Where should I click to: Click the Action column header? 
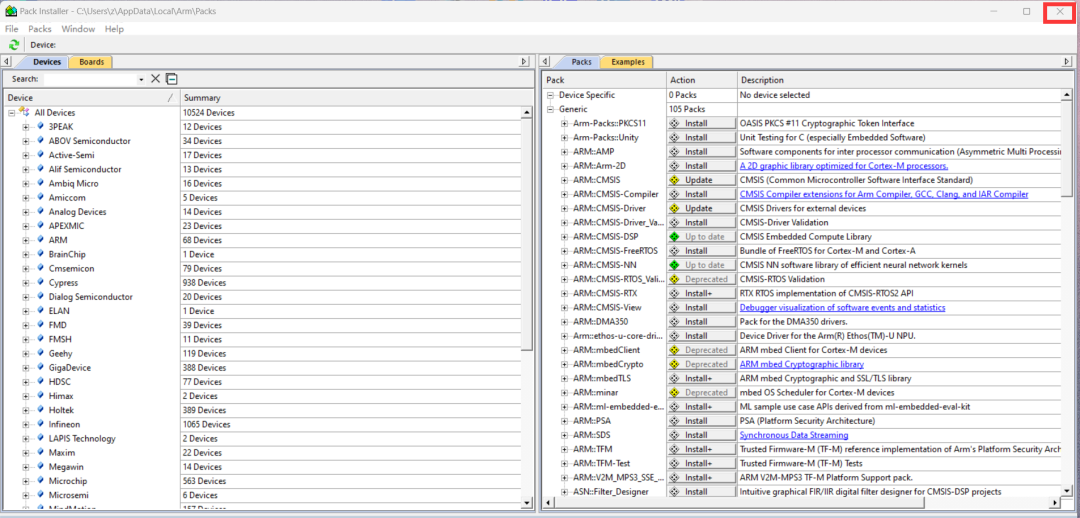702,80
